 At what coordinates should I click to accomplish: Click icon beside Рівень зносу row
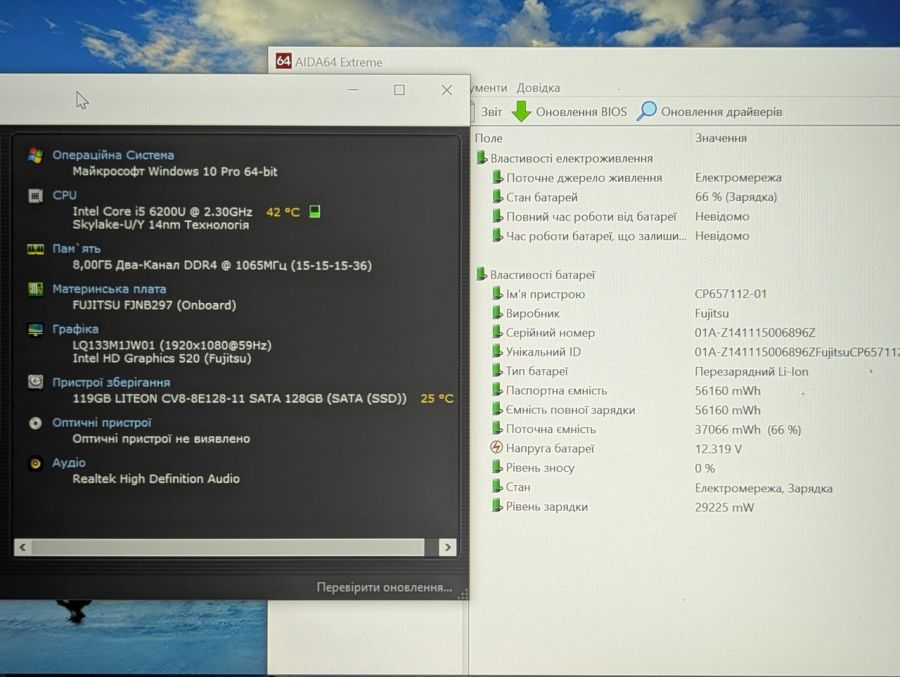click(x=497, y=467)
